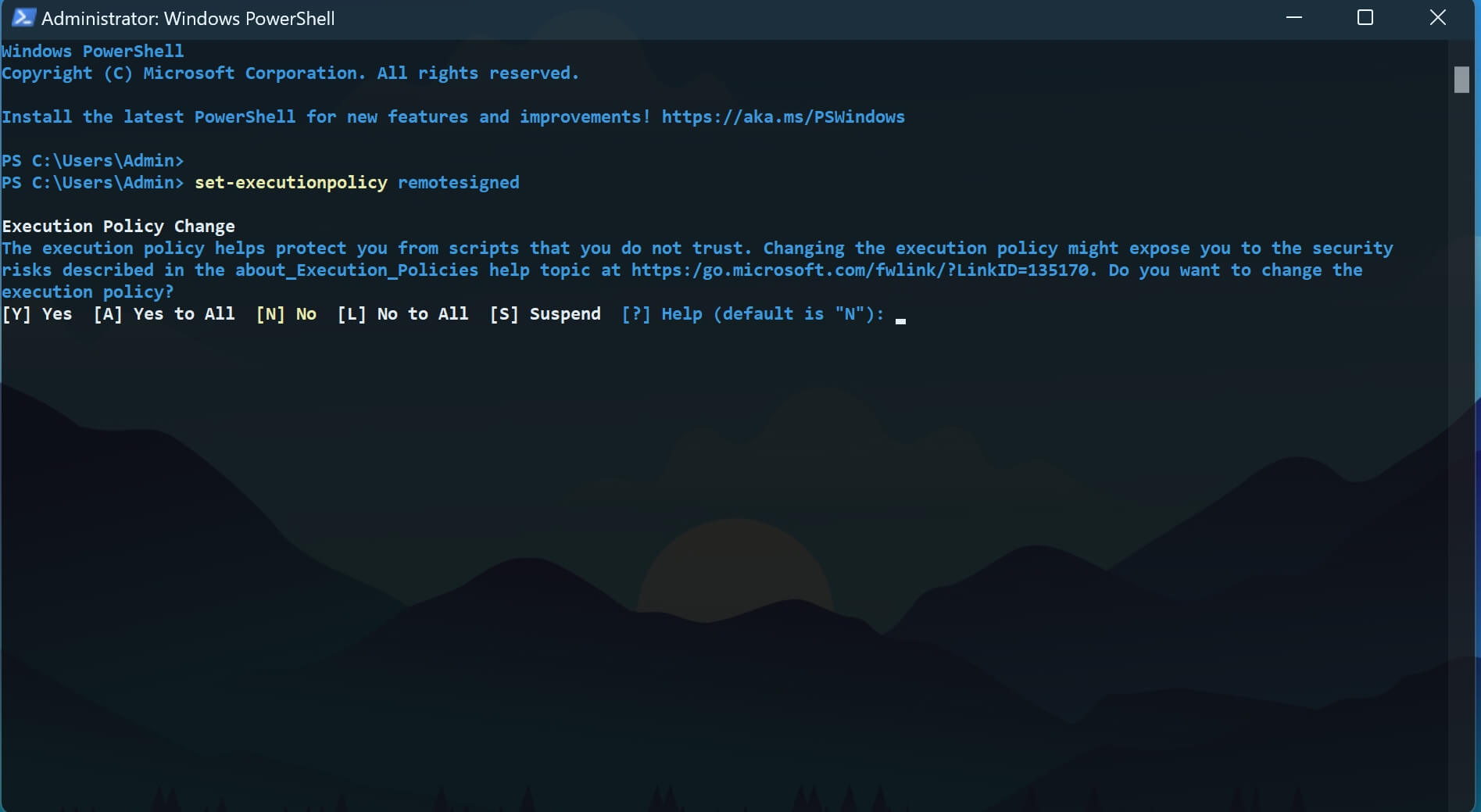Image resolution: width=1481 pixels, height=812 pixels.
Task: Click the go.microsoft.com fwlink URL
Action: 864,270
